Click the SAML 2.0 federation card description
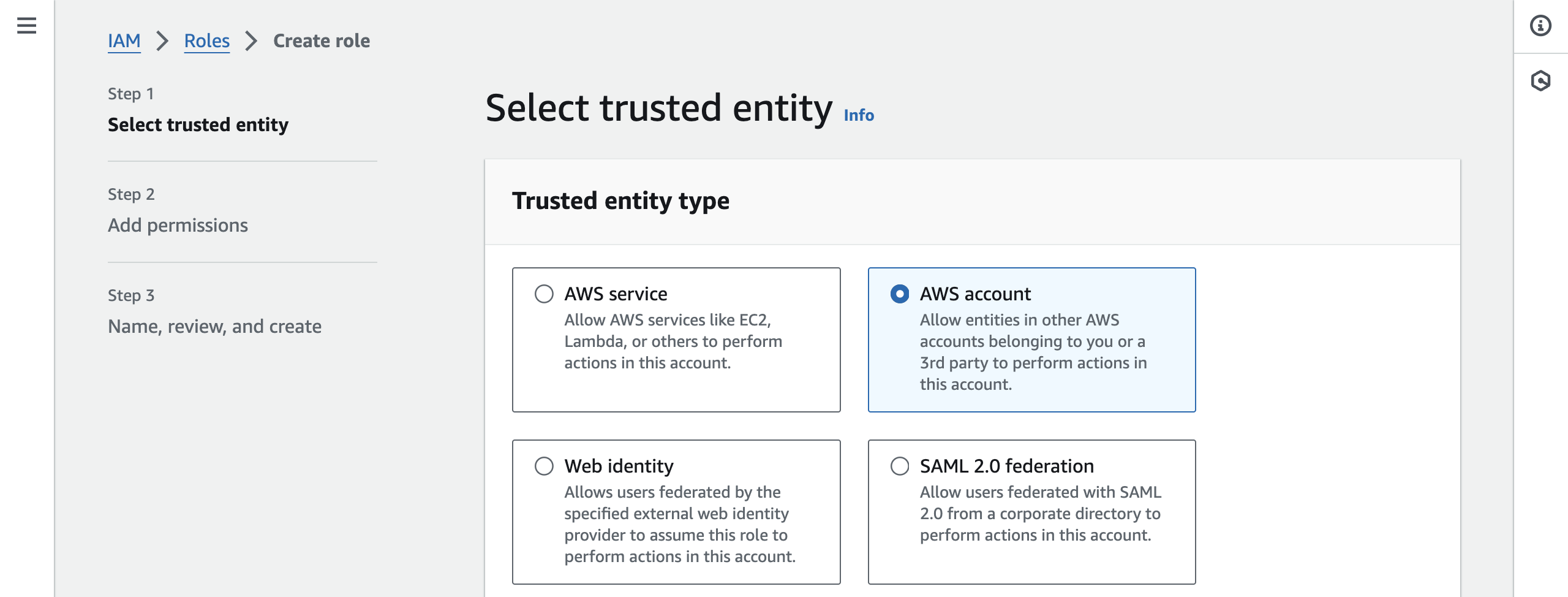 [x=1040, y=514]
